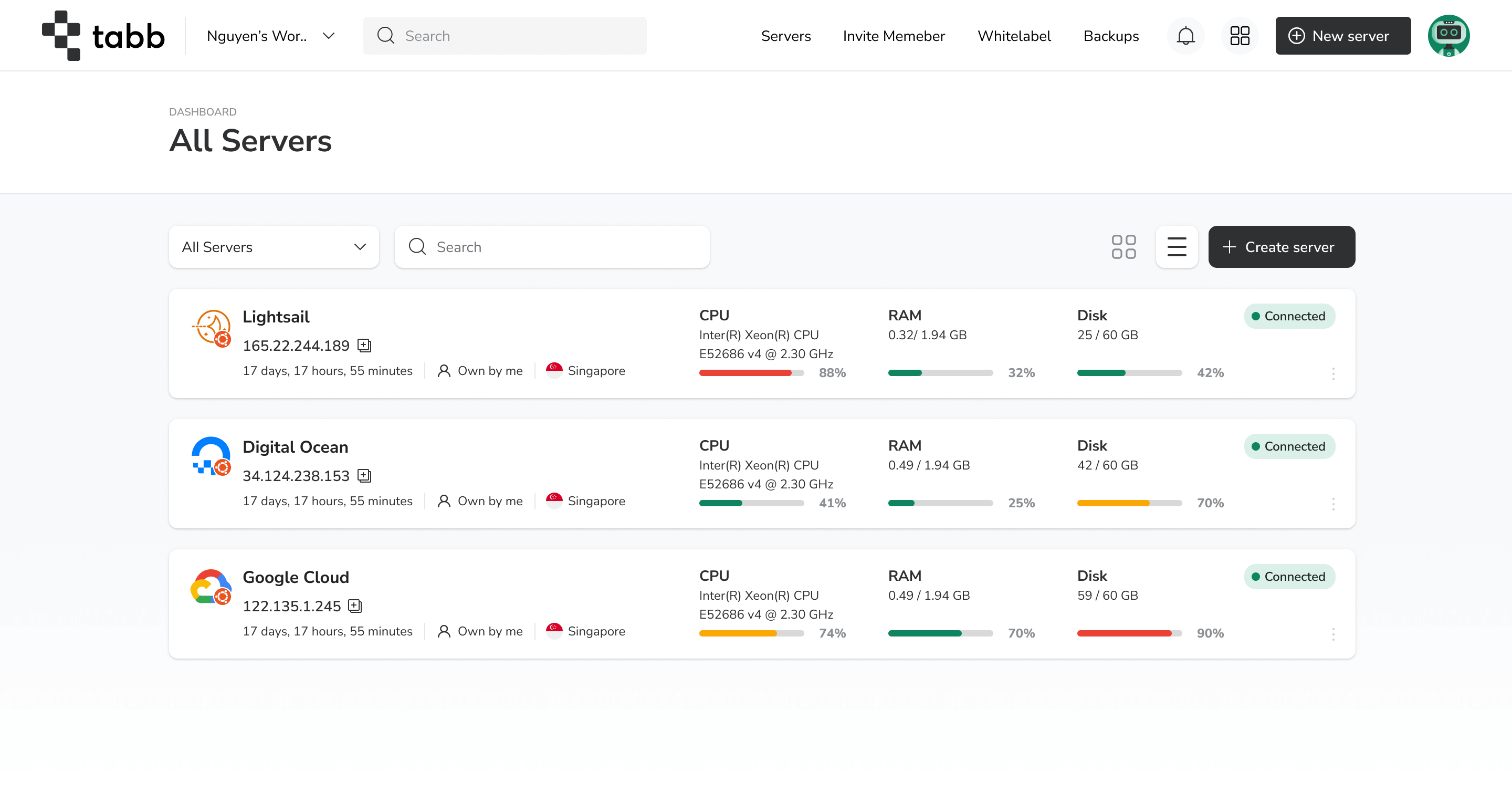Switch to grid view layout

click(x=1123, y=247)
